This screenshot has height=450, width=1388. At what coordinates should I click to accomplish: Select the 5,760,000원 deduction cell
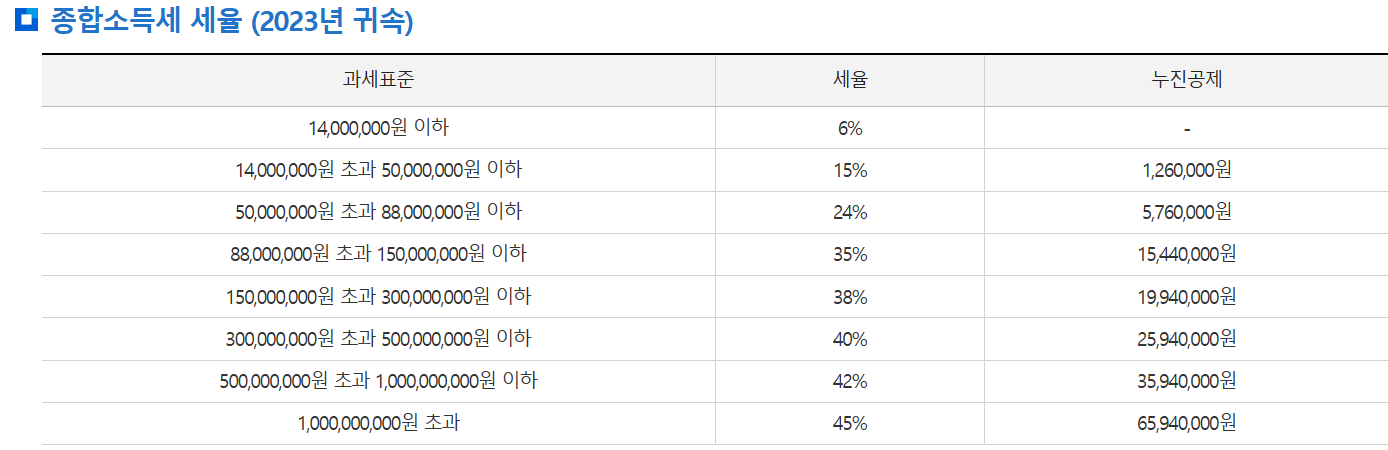1186,212
